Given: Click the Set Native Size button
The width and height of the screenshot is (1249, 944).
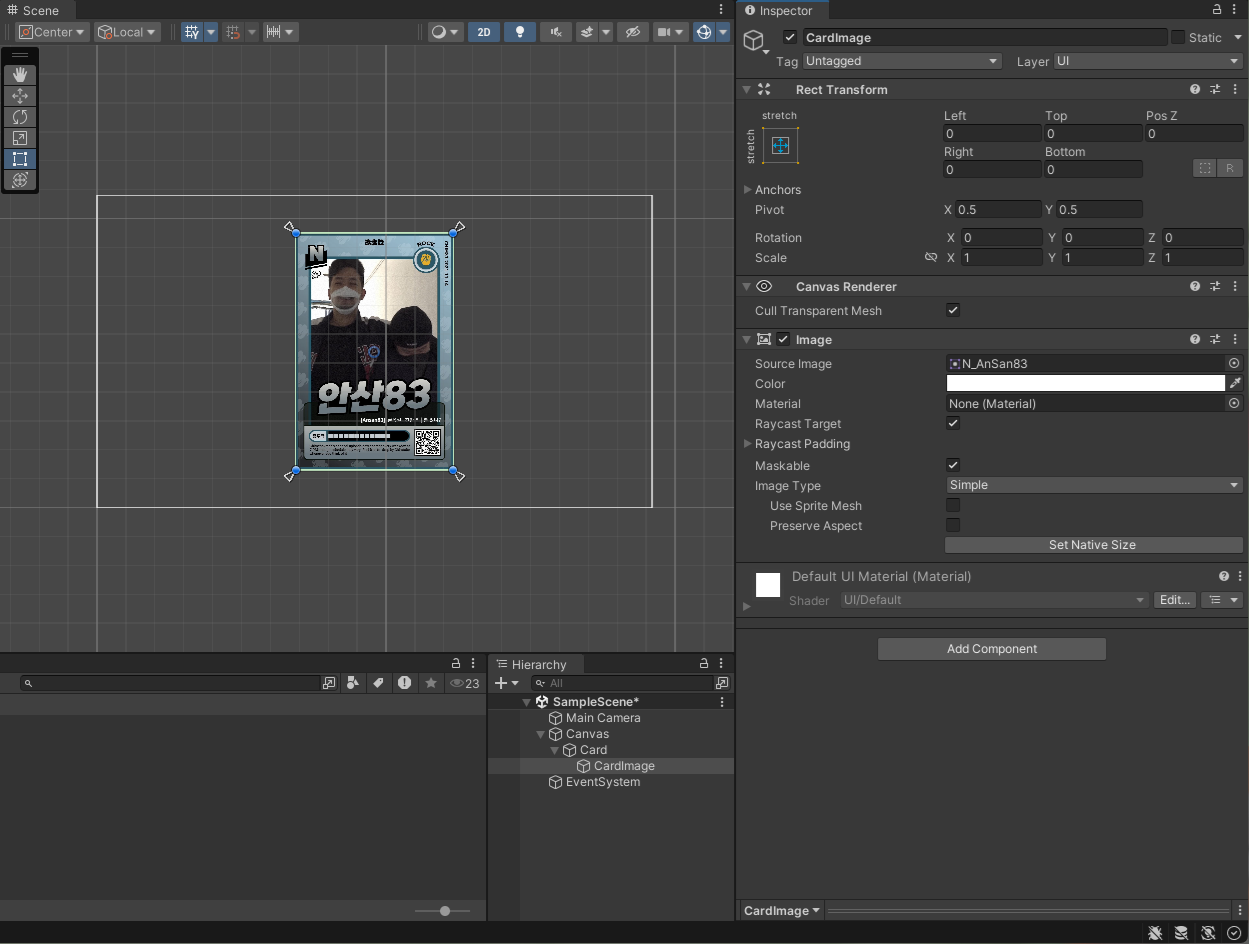Looking at the screenshot, I should pos(1093,545).
